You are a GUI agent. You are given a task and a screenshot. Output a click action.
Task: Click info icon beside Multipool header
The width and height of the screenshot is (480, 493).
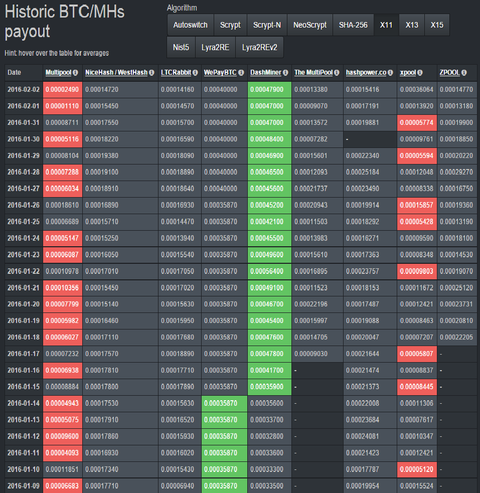[75, 73]
